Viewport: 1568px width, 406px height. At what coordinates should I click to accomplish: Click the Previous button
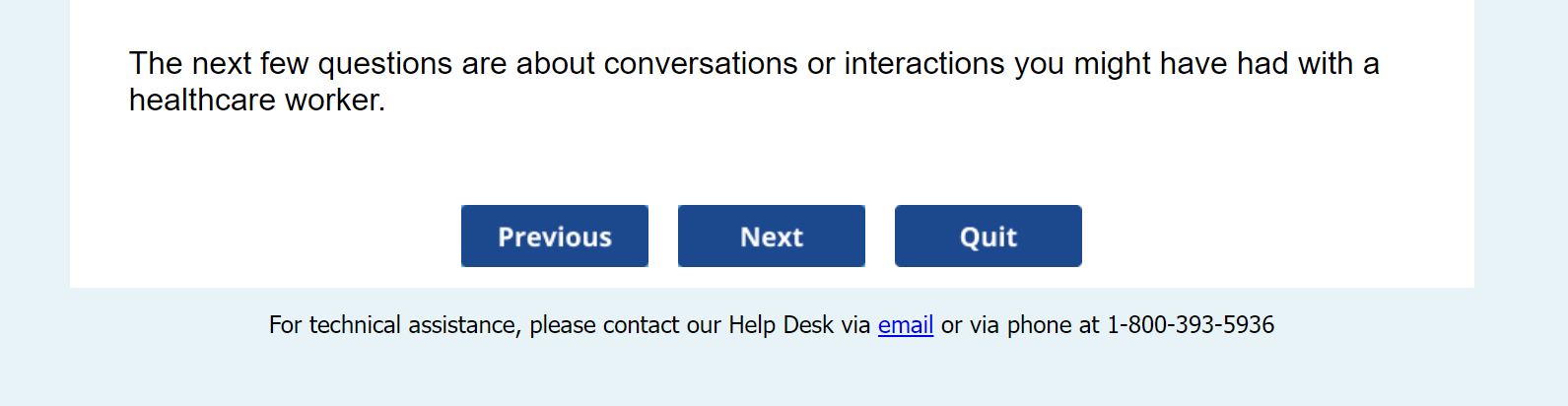(554, 237)
